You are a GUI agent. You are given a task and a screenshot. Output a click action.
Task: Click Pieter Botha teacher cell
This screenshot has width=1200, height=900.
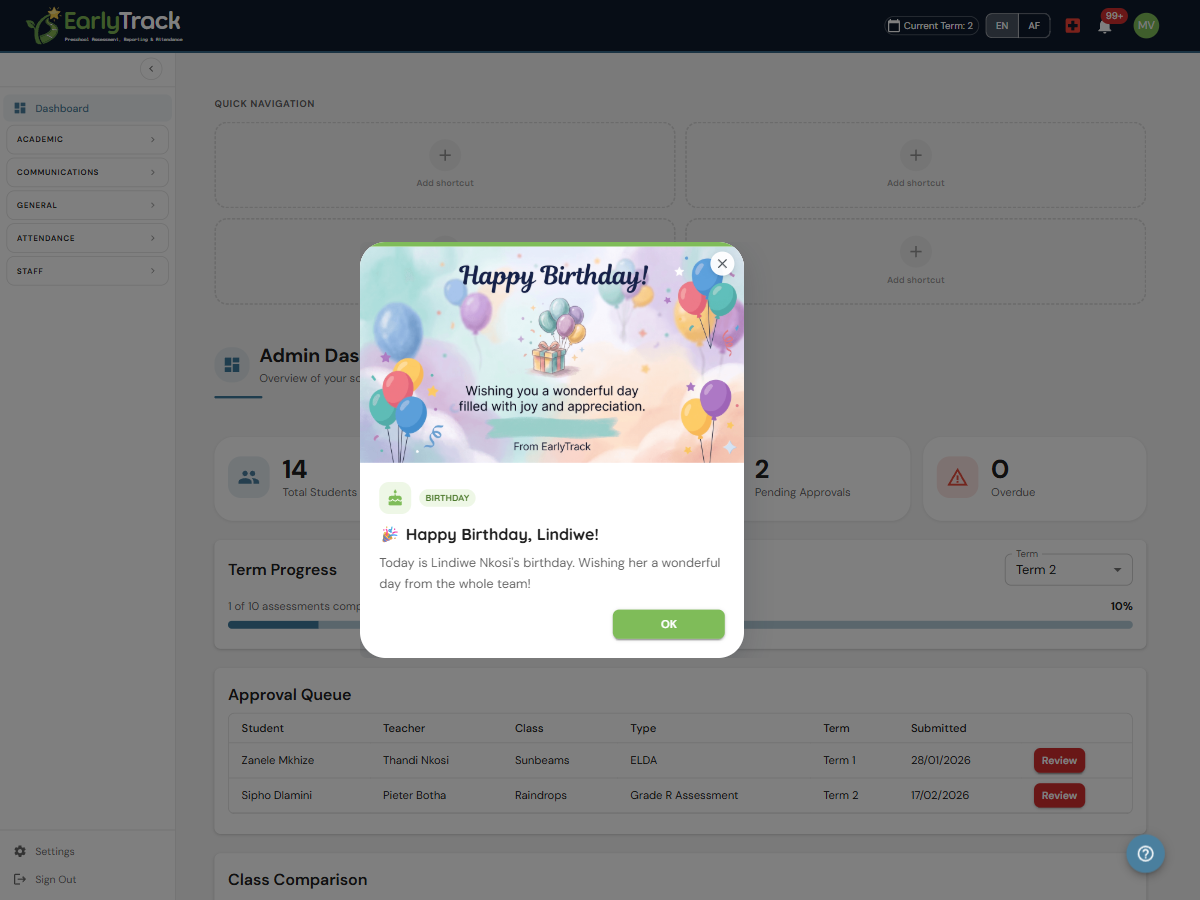(x=414, y=795)
